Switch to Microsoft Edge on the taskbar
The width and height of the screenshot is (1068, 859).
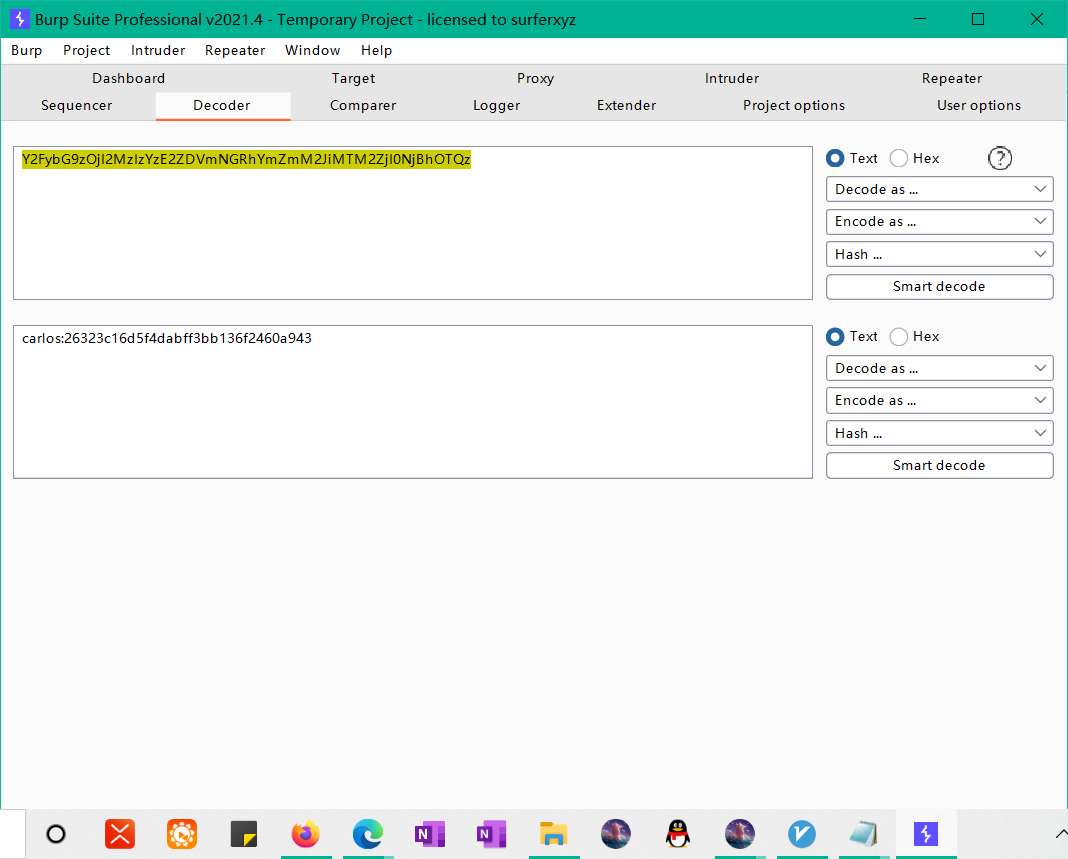(x=368, y=834)
